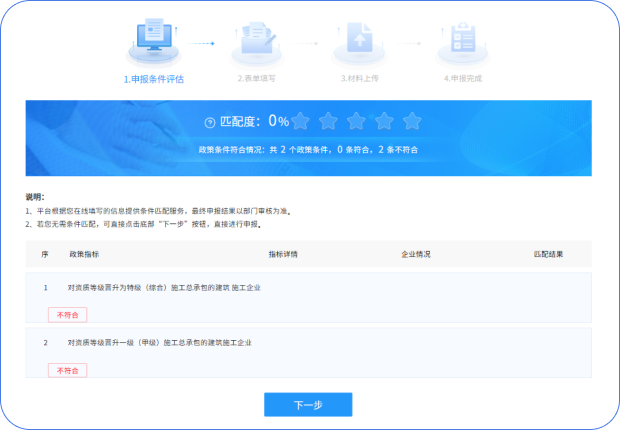Select the fifth star in the rating row
620x430 pixels.
coord(412,121)
